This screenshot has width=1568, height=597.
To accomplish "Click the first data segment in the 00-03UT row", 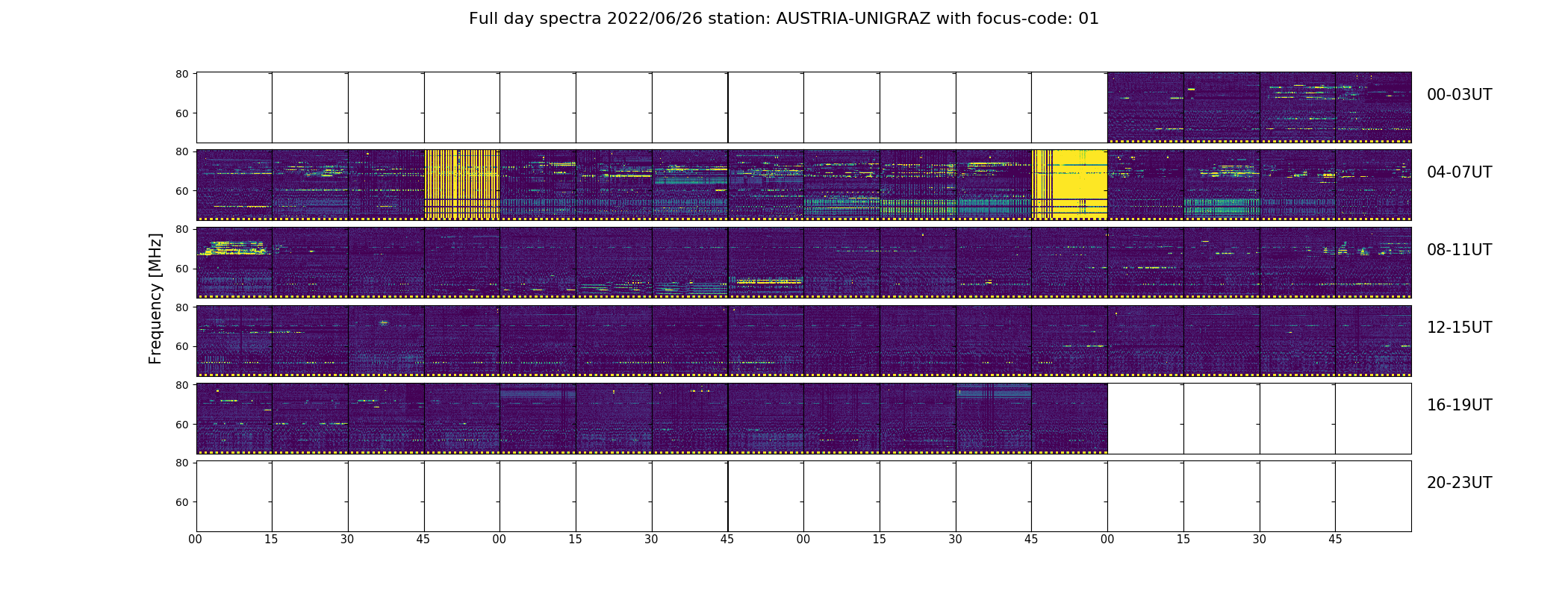I will pos(1145,107).
